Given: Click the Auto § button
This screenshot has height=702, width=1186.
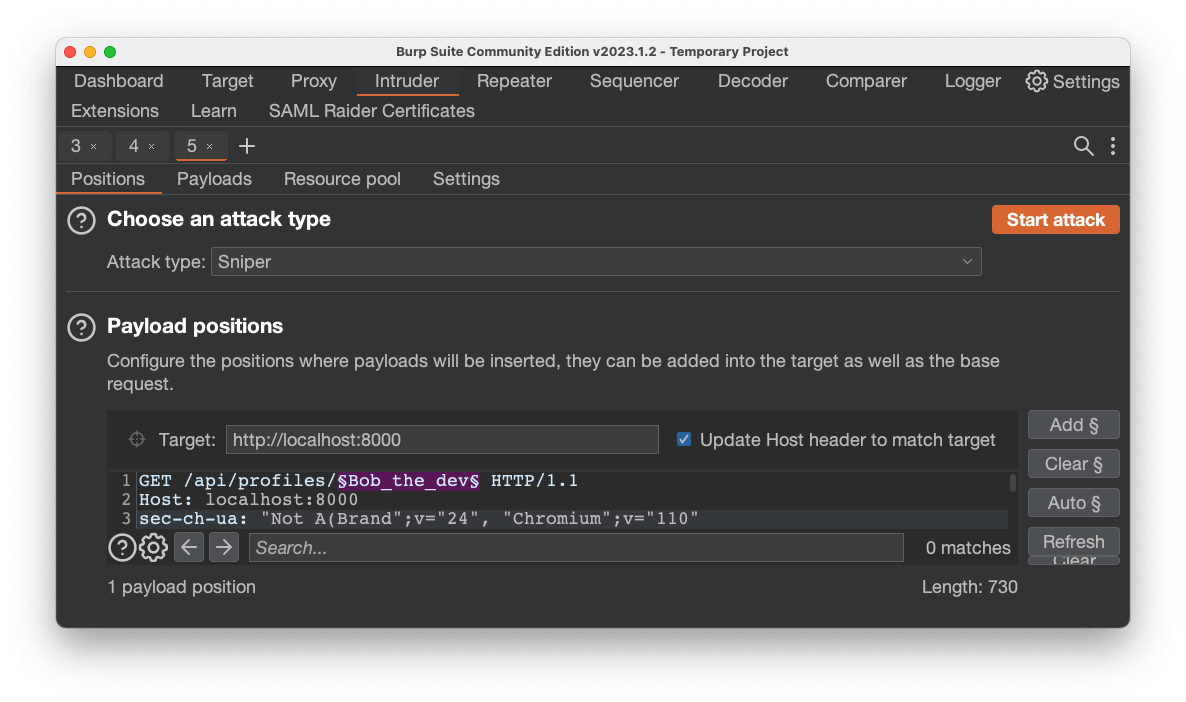Looking at the screenshot, I should (1073, 503).
